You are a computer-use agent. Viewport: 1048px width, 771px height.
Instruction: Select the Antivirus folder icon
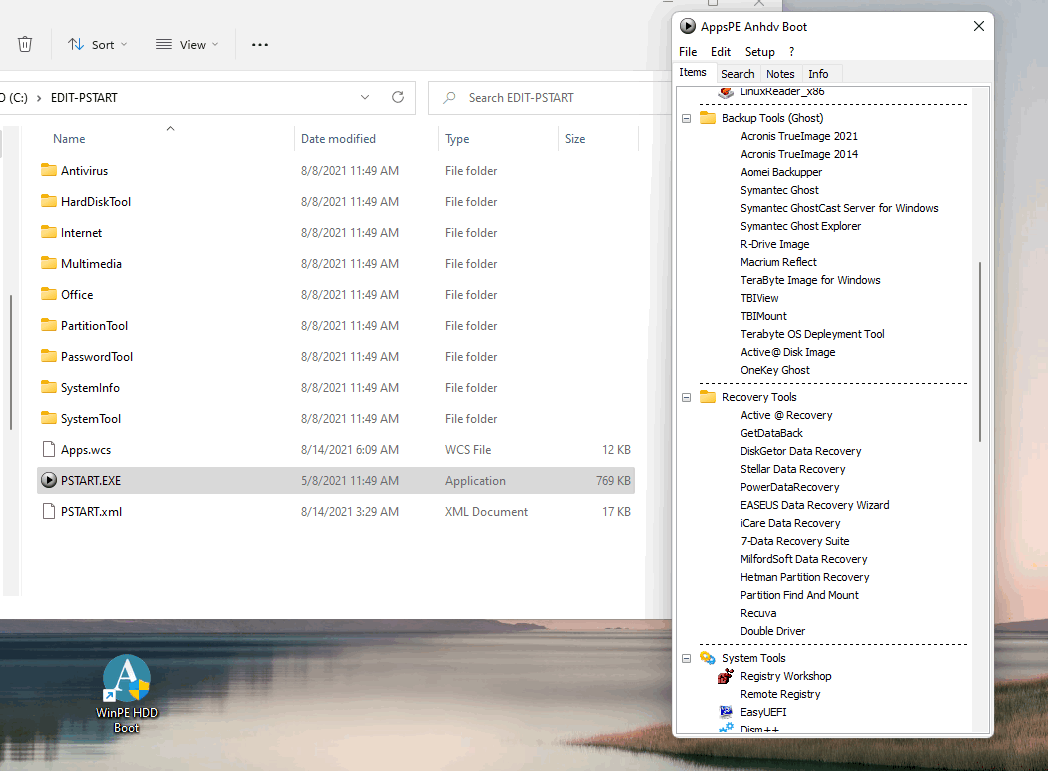(49, 170)
